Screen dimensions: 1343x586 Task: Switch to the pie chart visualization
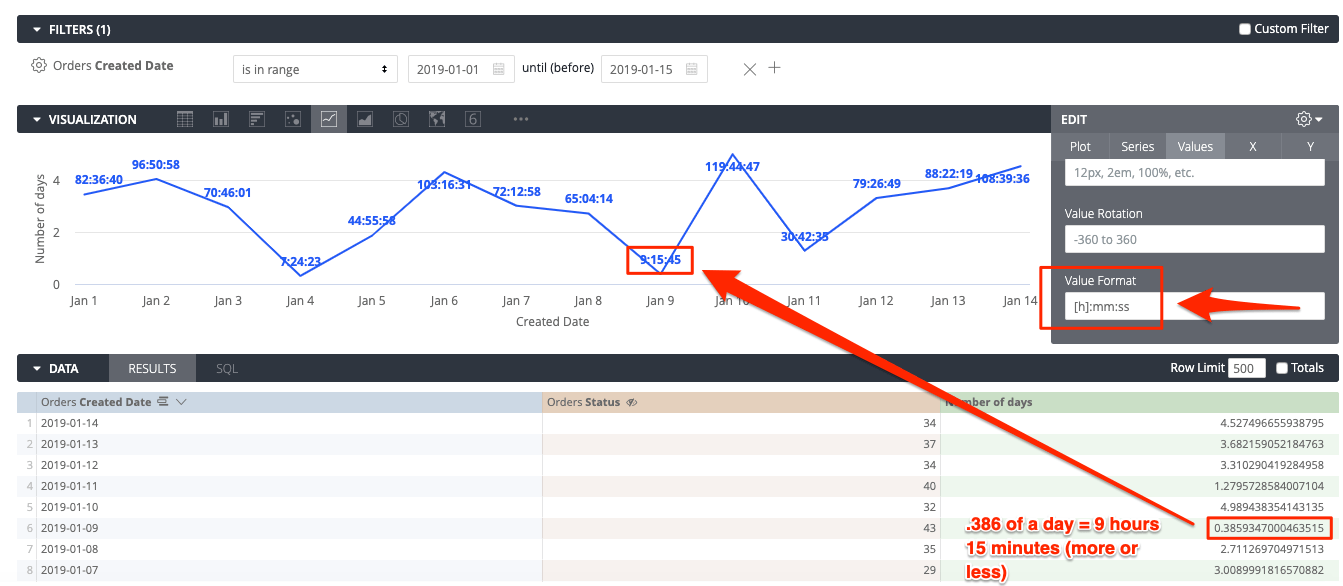[x=400, y=118]
